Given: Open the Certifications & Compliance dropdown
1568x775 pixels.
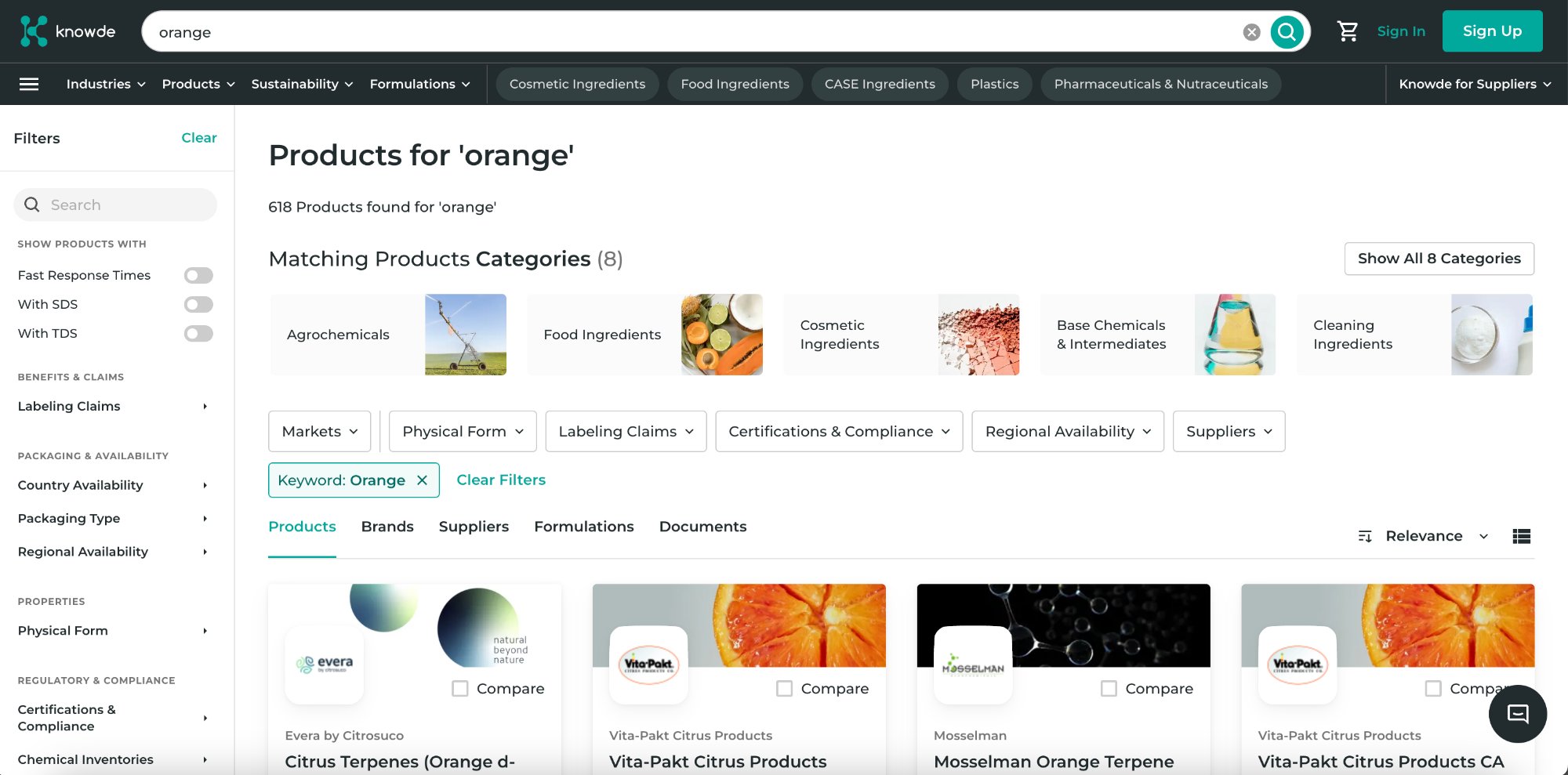Looking at the screenshot, I should (838, 431).
